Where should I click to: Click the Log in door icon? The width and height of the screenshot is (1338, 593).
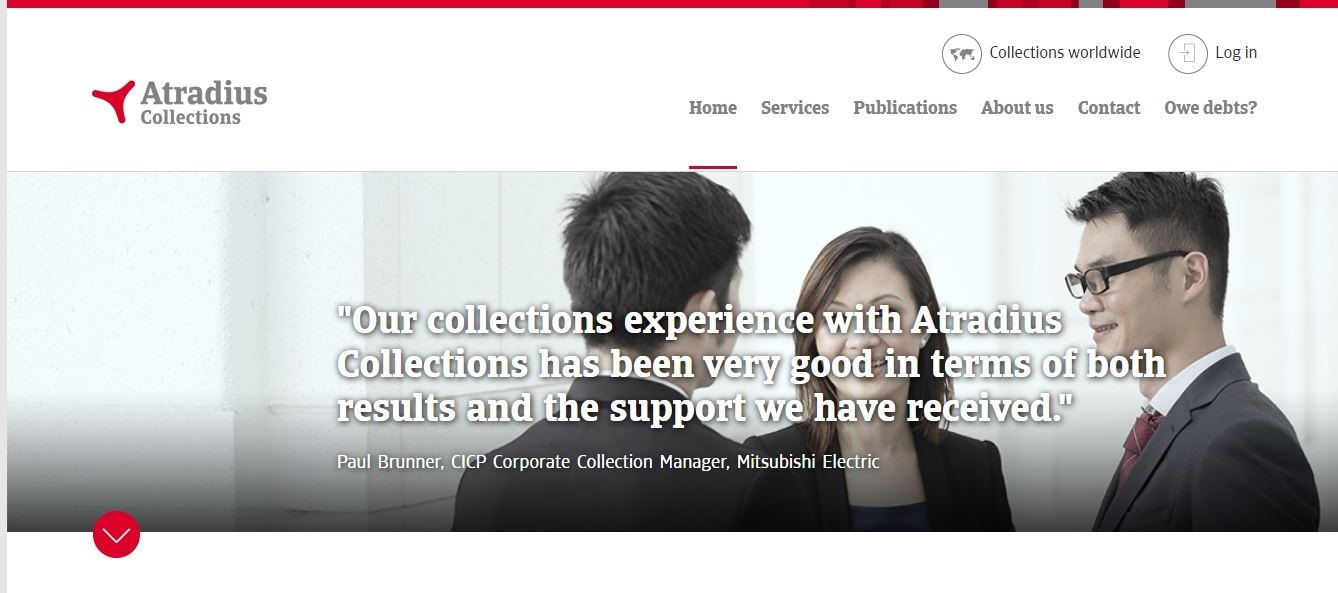coord(1188,54)
